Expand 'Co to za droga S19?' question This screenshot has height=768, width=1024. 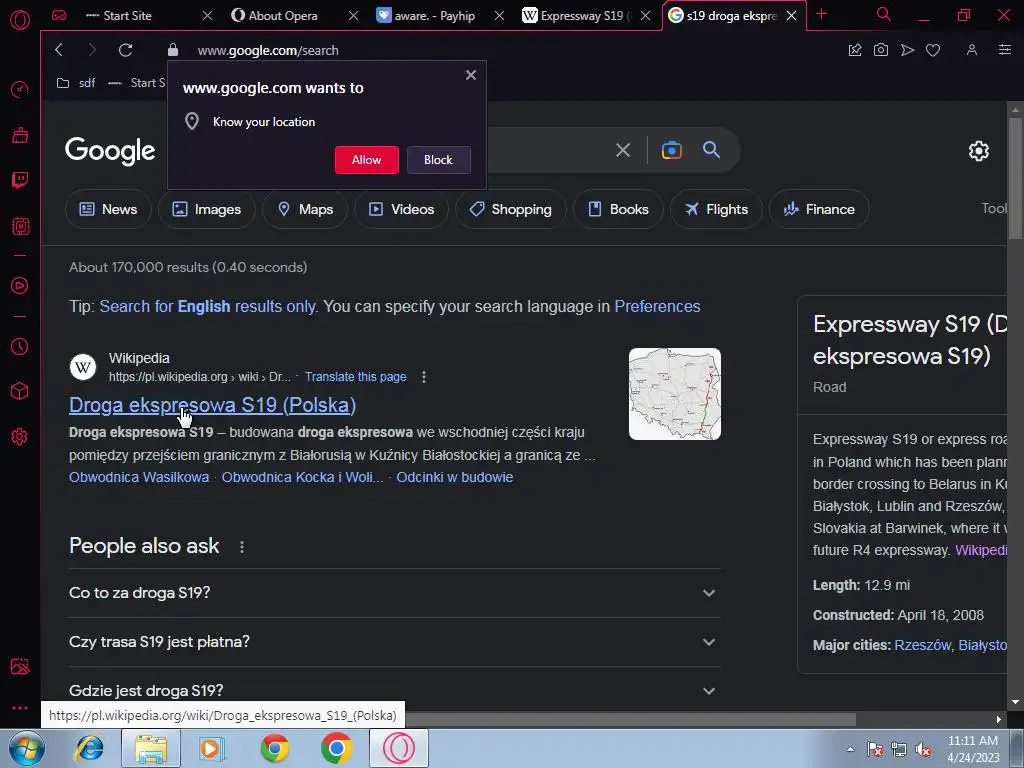394,593
